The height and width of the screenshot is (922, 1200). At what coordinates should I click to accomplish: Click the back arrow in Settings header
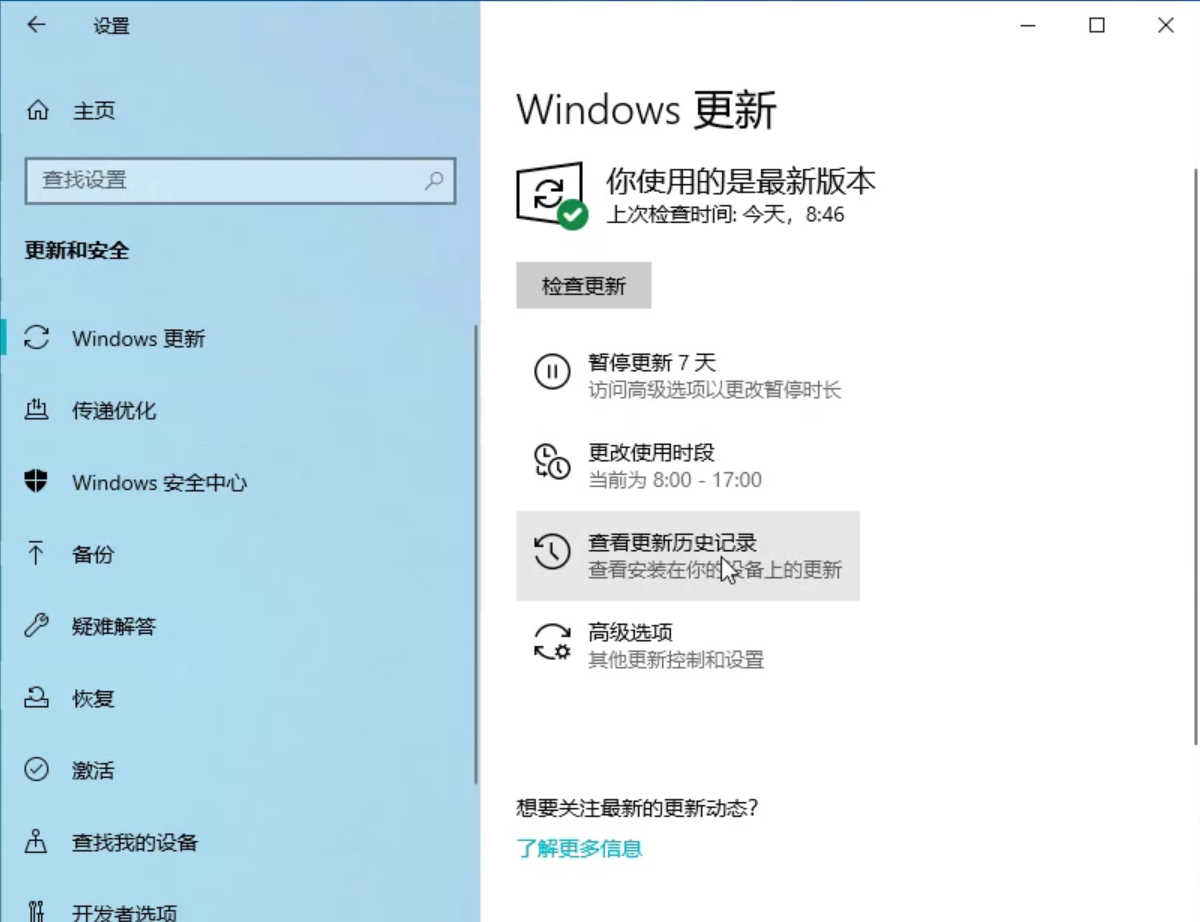(x=37, y=26)
